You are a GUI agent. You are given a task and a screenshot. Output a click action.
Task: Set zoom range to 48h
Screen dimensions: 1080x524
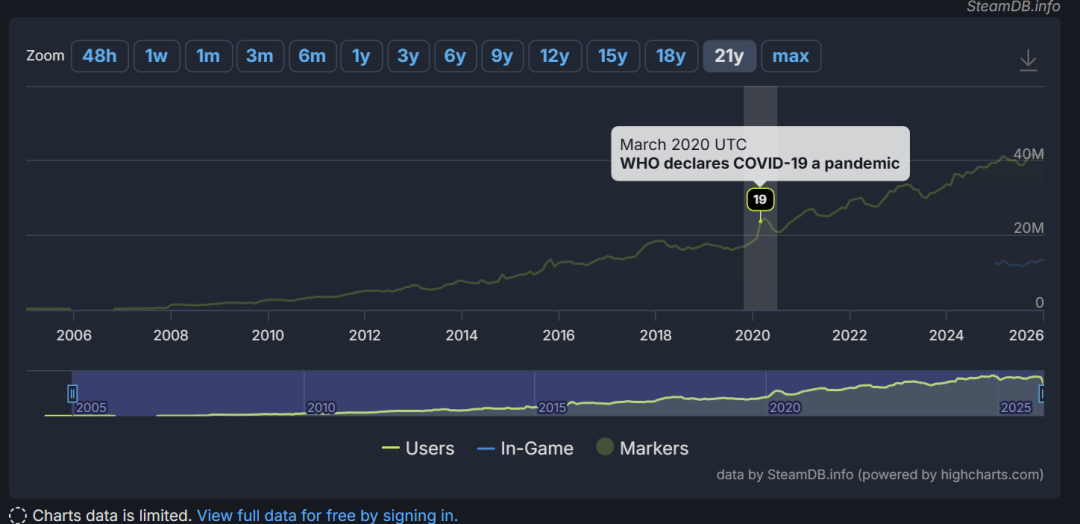100,56
